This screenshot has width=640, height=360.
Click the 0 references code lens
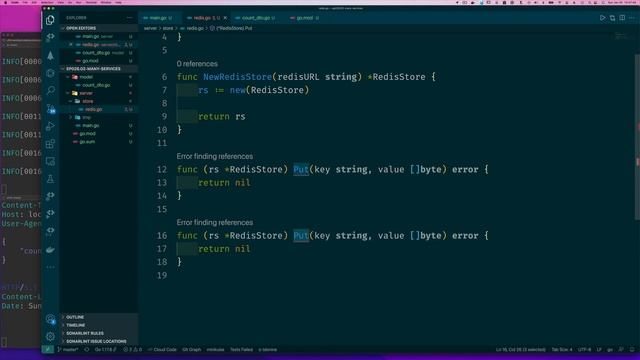pyautogui.click(x=197, y=64)
